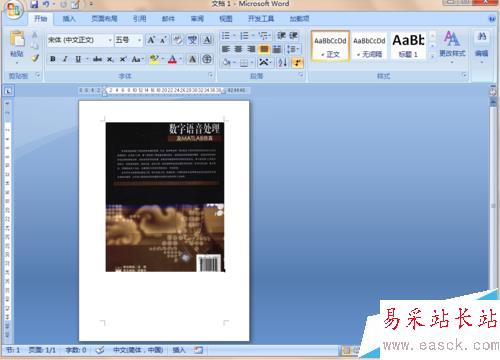The height and width of the screenshot is (360, 500).
Task: Click 插入 insert mode in status bar
Action: 179,350
